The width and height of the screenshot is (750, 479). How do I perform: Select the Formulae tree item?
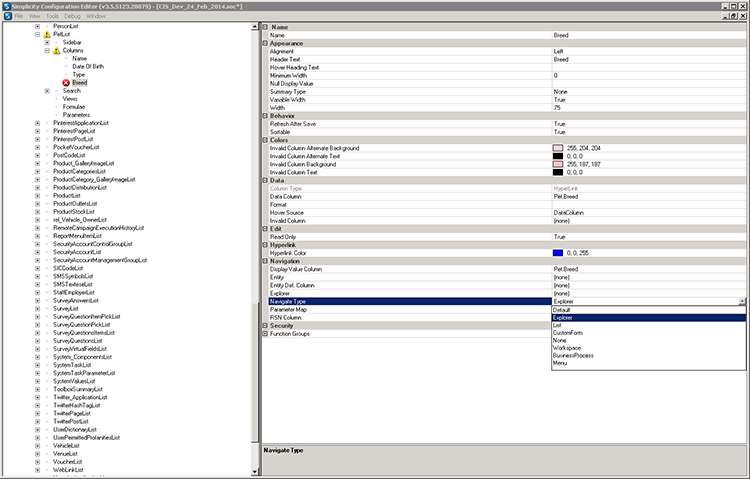point(74,107)
